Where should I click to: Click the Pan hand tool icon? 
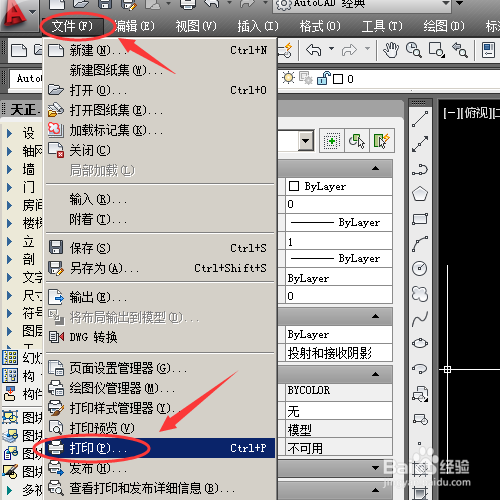[x=391, y=50]
